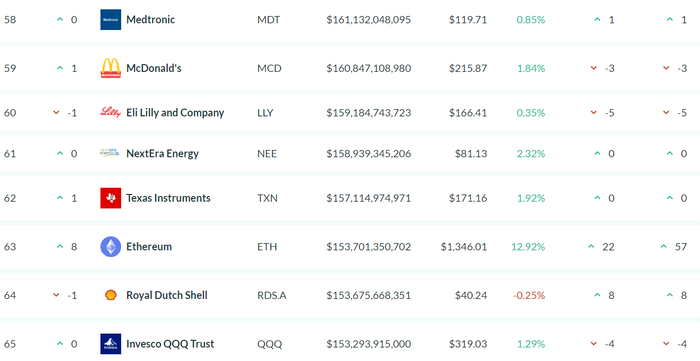The width and height of the screenshot is (700, 361).
Task: Click the McDonald's golden arches logo
Action: (110, 68)
